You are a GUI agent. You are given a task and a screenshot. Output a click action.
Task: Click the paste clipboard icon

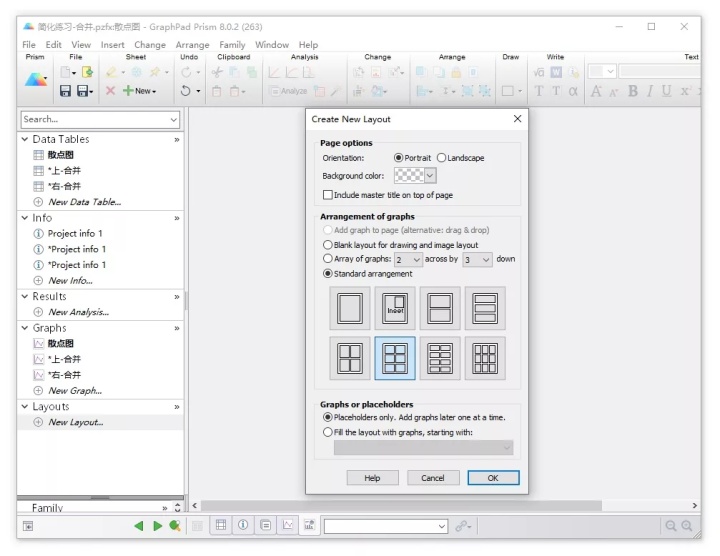217,91
